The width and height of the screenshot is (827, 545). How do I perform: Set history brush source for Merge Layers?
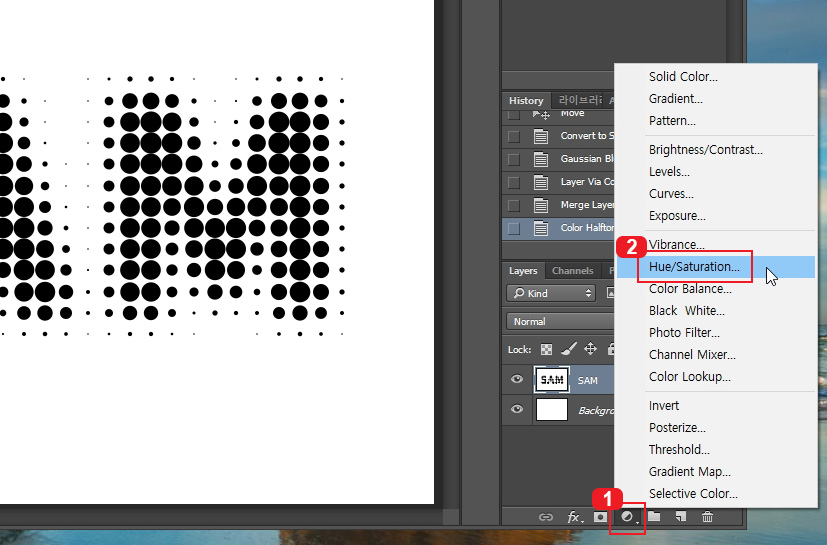[514, 205]
